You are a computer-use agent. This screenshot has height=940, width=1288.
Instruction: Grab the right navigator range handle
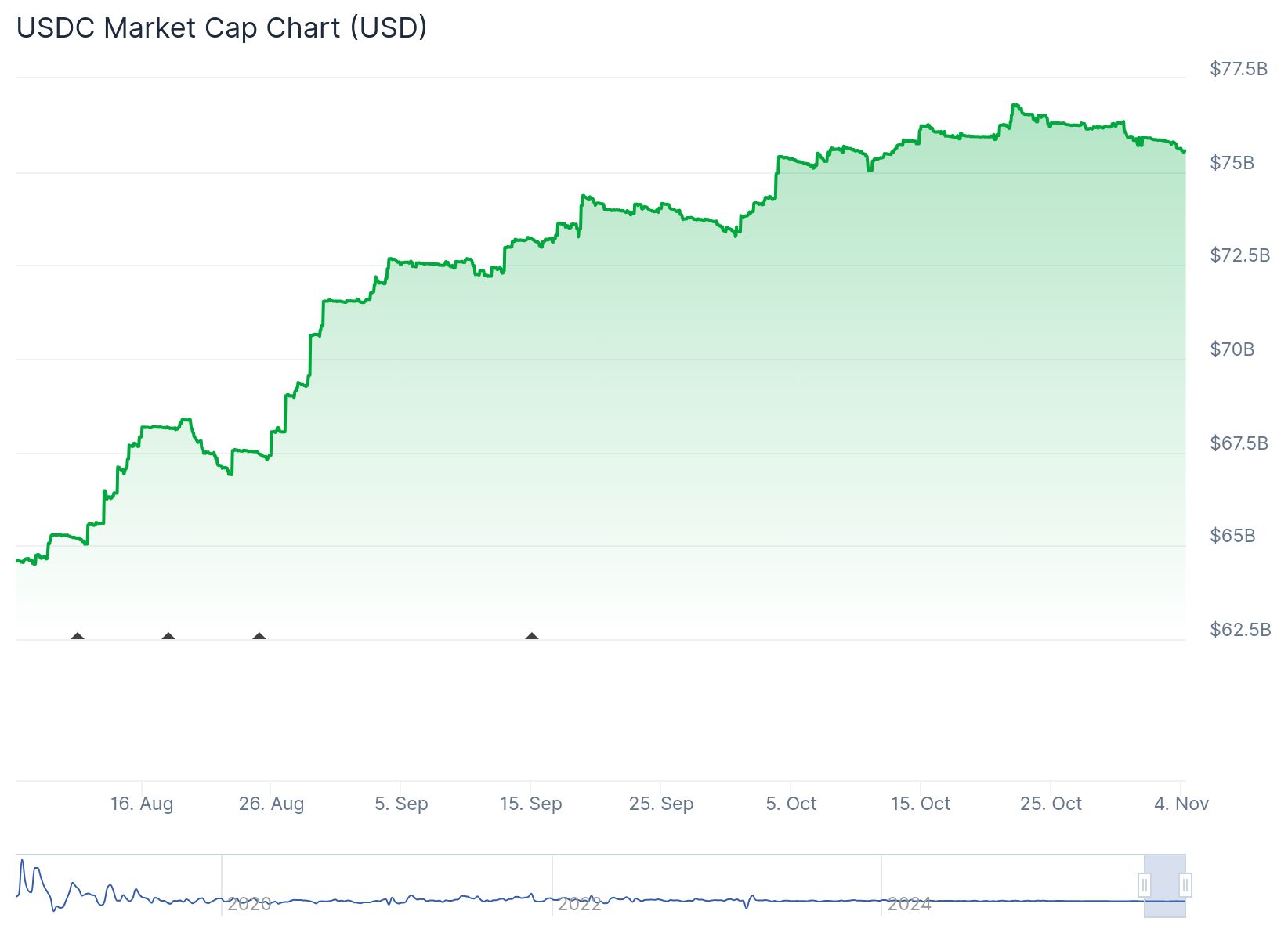[1185, 885]
